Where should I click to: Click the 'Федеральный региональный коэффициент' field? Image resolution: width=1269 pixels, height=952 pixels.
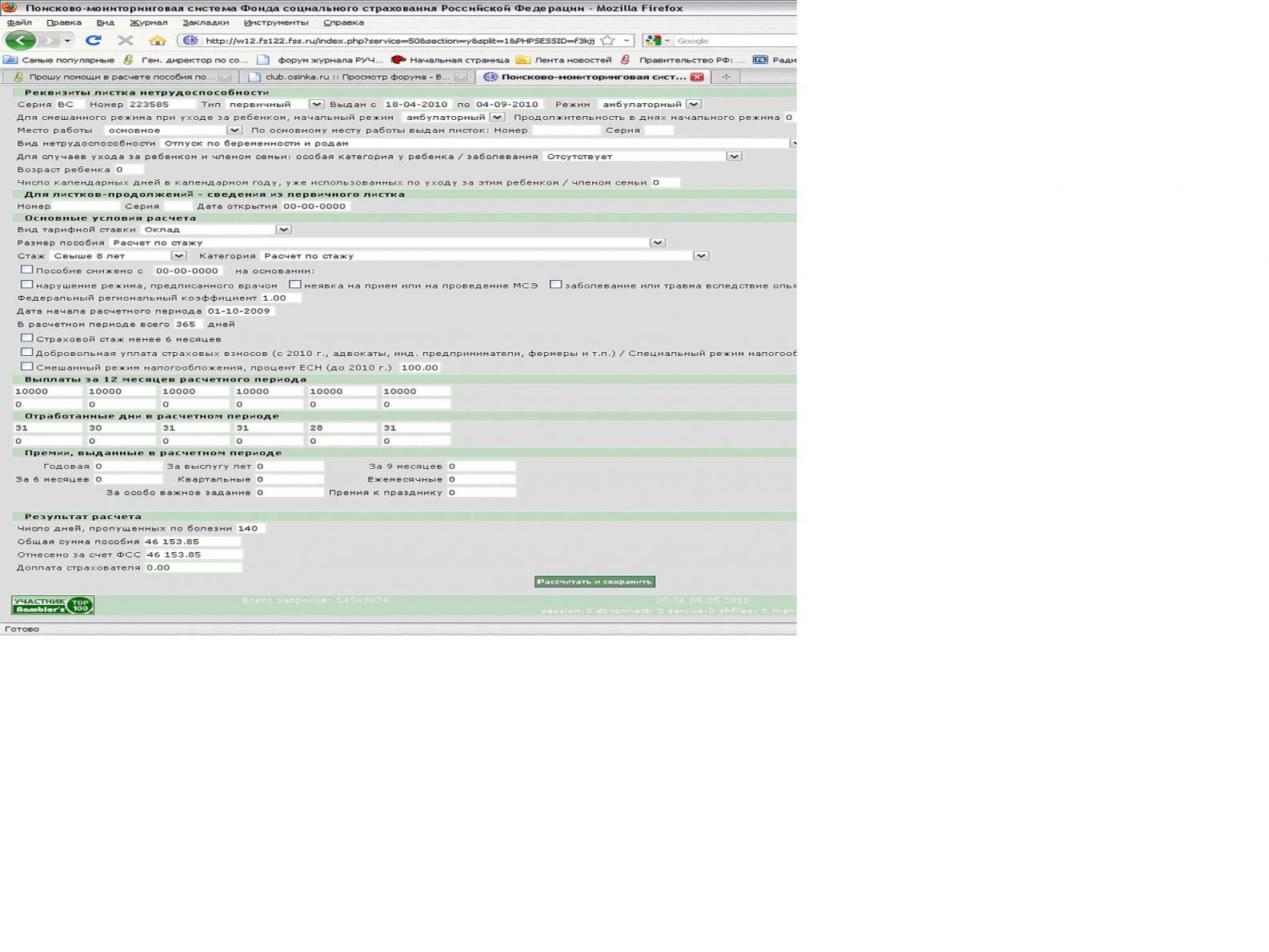click(x=280, y=298)
